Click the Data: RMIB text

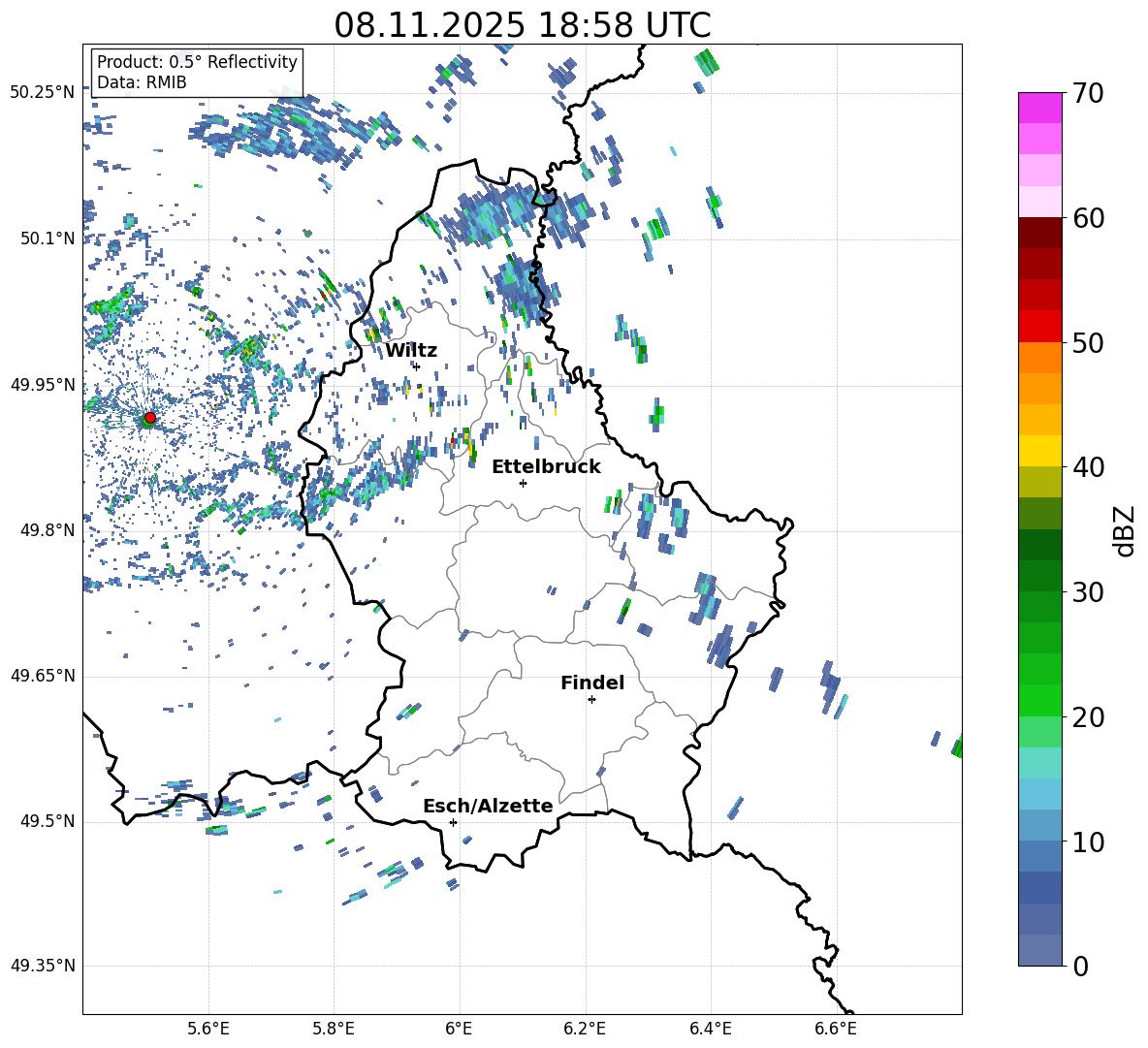tap(142, 82)
